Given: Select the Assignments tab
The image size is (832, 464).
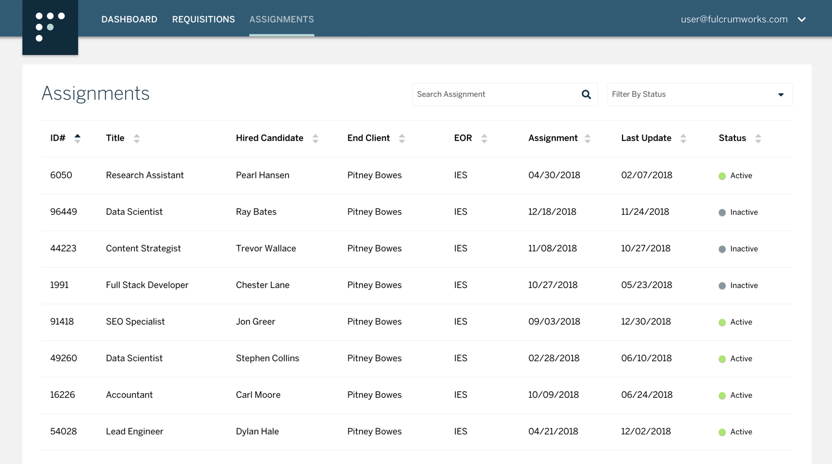Looking at the screenshot, I should click(281, 20).
